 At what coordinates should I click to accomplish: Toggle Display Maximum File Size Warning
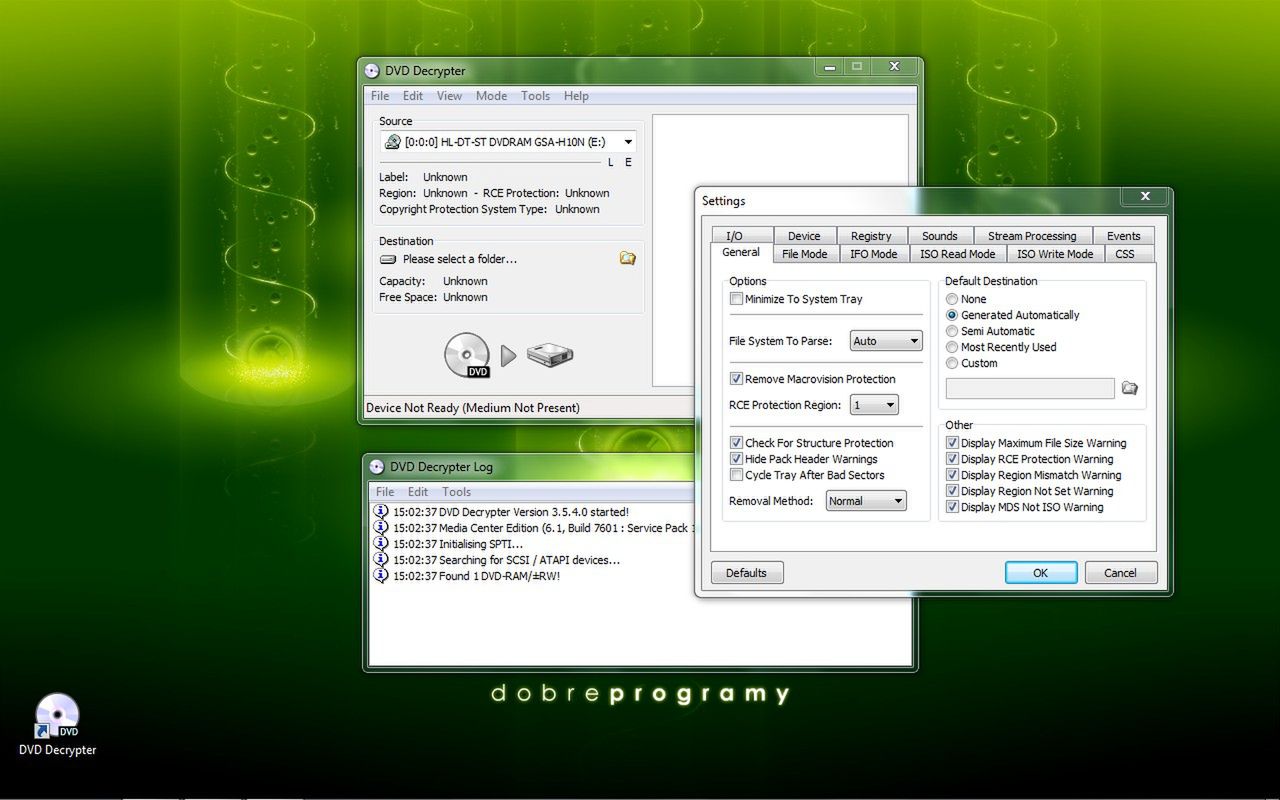(x=953, y=443)
